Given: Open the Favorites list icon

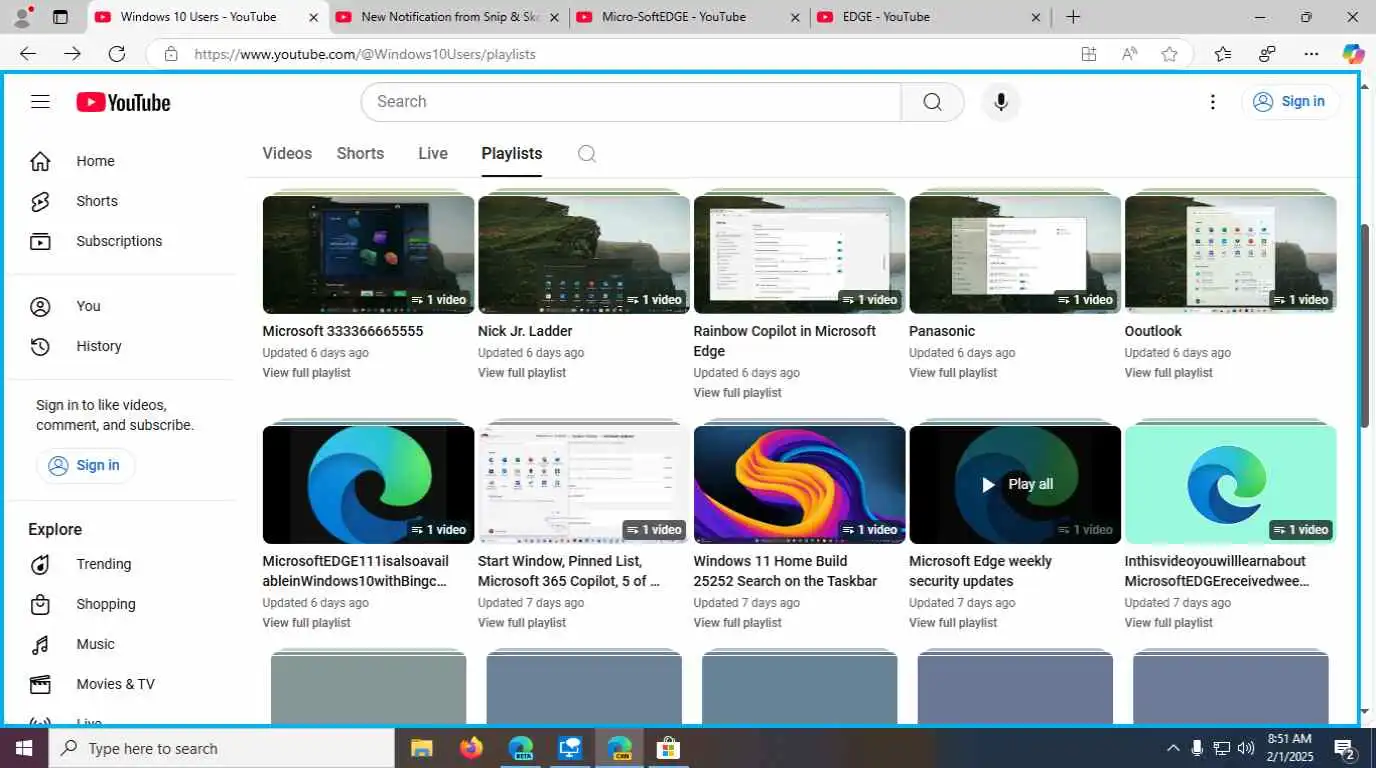Looking at the screenshot, I should 1222,54.
